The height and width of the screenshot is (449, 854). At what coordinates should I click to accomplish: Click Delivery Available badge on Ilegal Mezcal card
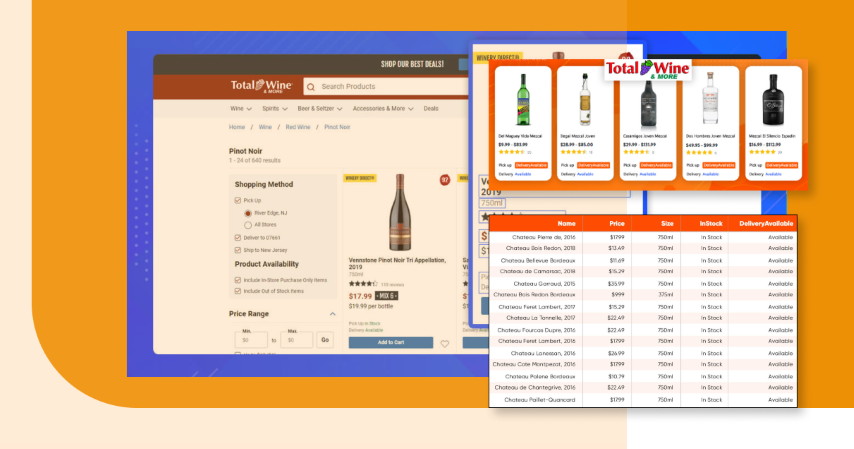pyautogui.click(x=594, y=165)
